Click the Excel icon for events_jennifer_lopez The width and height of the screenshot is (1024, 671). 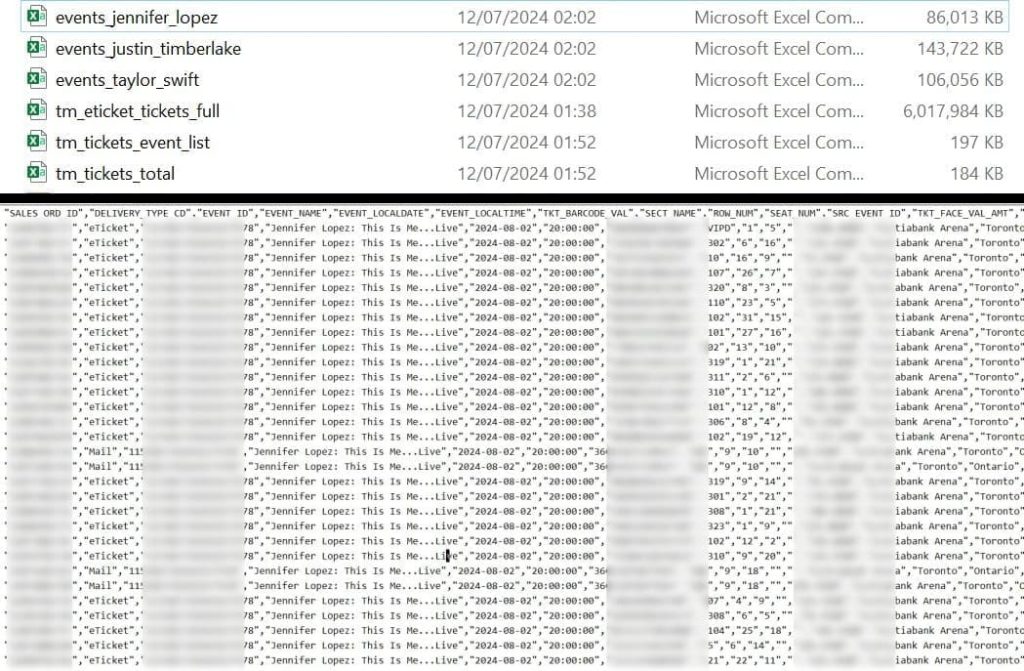pyautogui.click(x=37, y=16)
